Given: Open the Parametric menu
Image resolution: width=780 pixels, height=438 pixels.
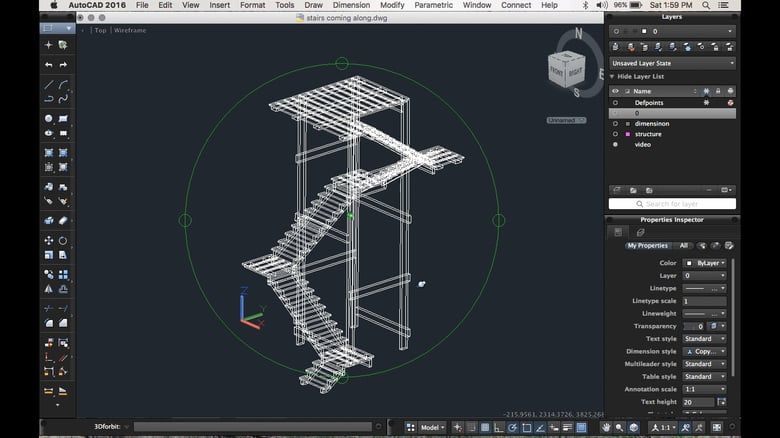Looking at the screenshot, I should click(433, 5).
